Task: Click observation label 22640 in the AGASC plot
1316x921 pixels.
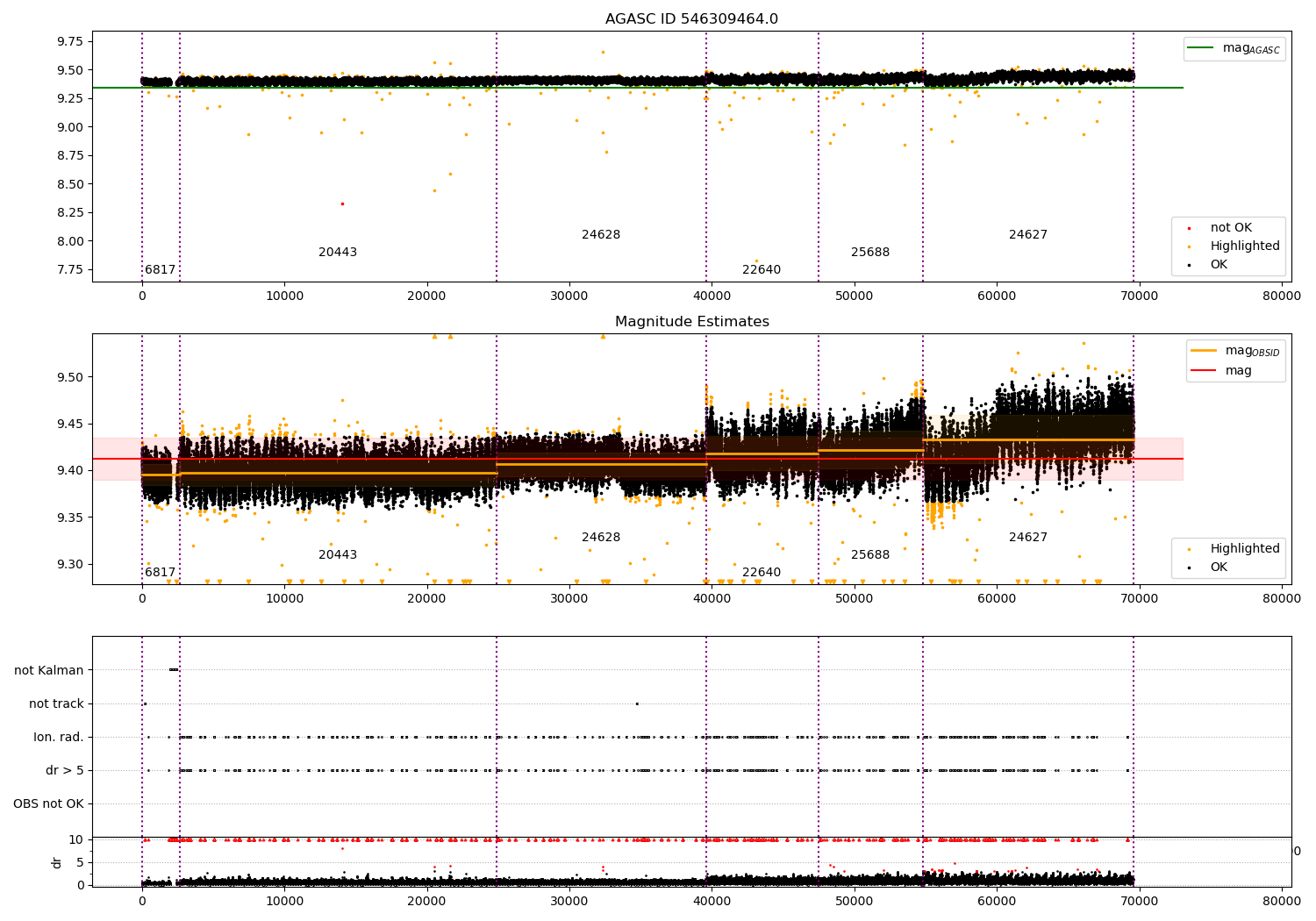Action: click(762, 269)
